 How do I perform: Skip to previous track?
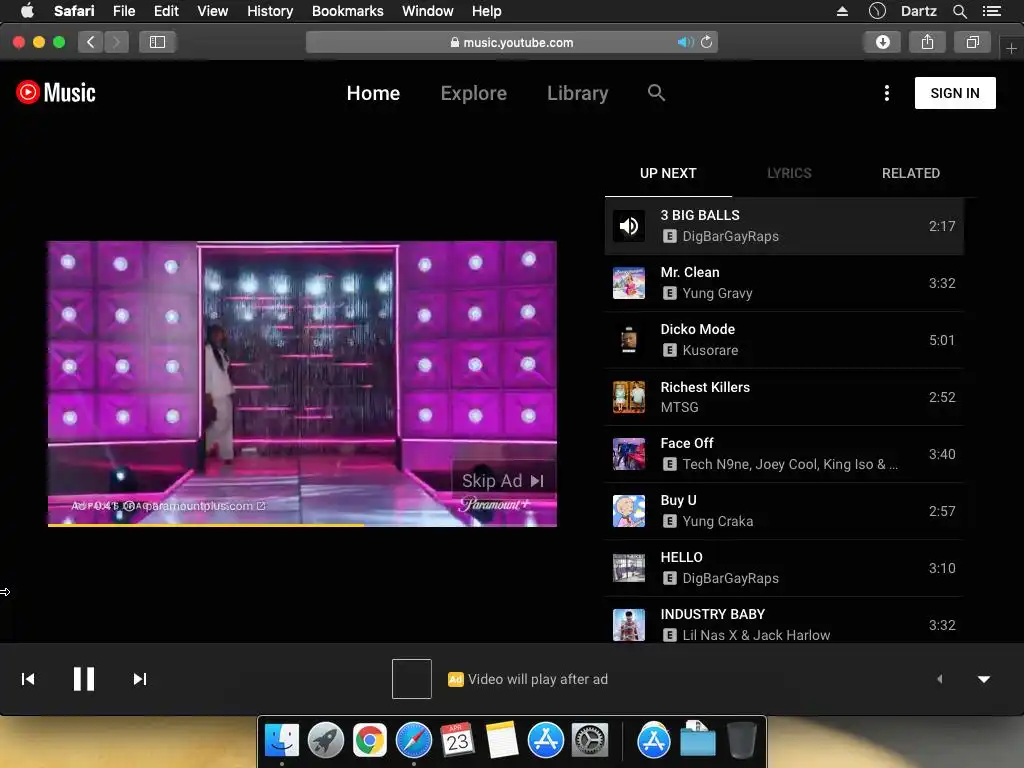(28, 679)
